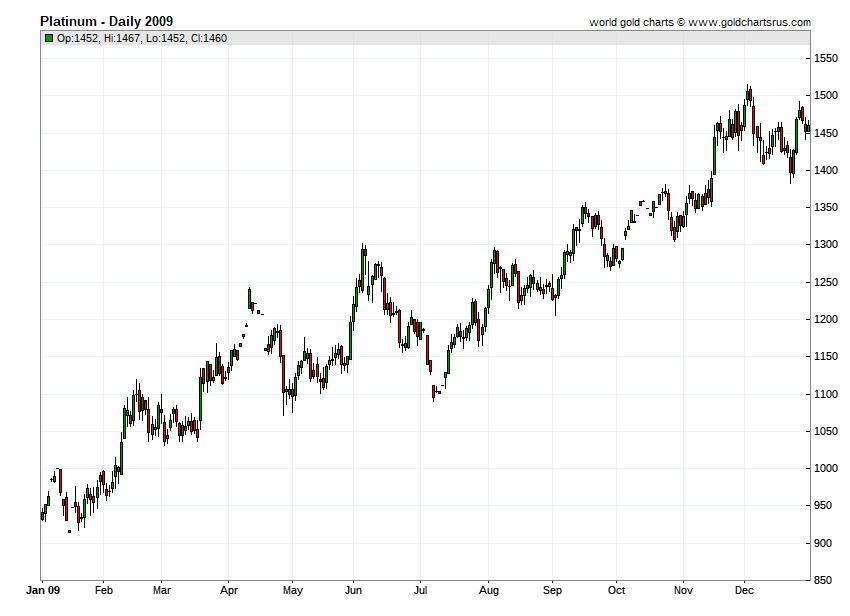Click the 1400 price axis label

[826, 170]
